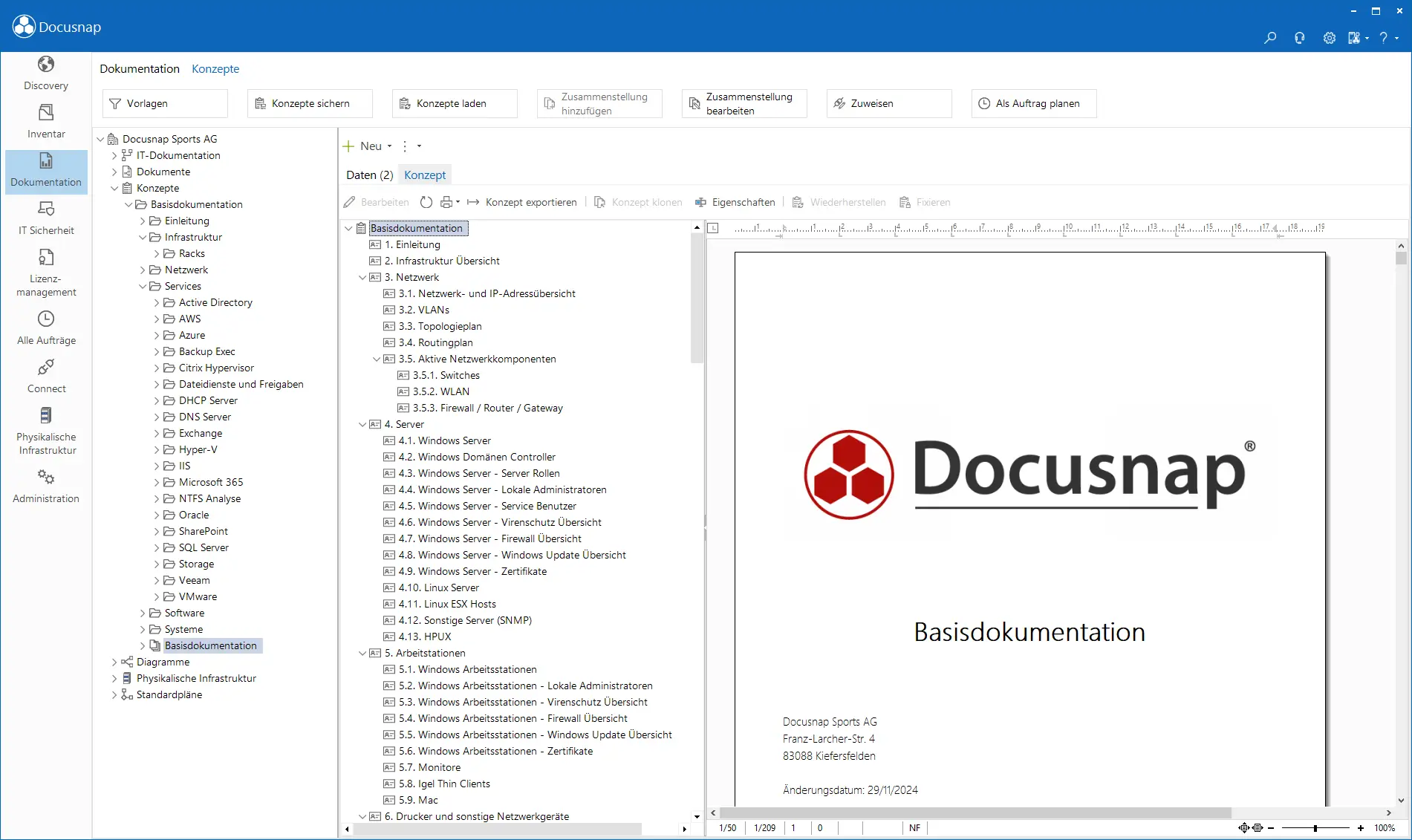Image resolution: width=1412 pixels, height=840 pixels.
Task: Open the Discovery module in the sidebar
Action: point(46,74)
